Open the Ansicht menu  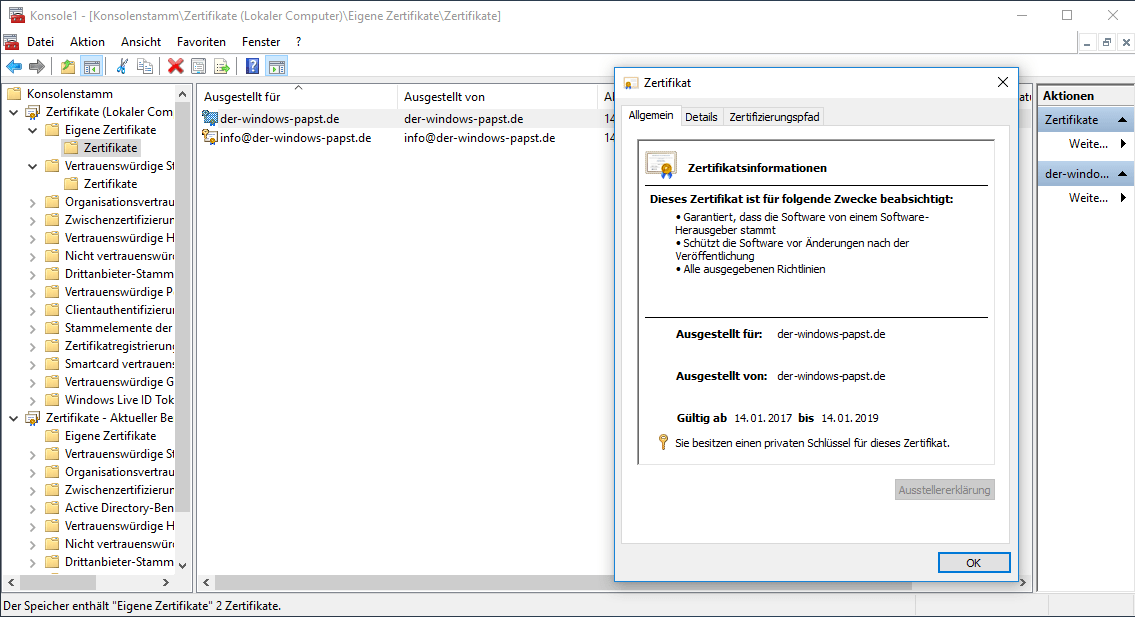coord(141,42)
